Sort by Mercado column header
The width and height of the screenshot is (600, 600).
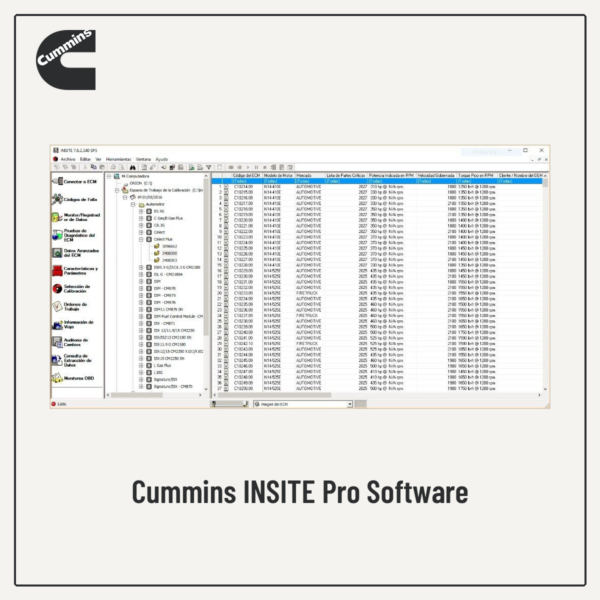tap(310, 175)
